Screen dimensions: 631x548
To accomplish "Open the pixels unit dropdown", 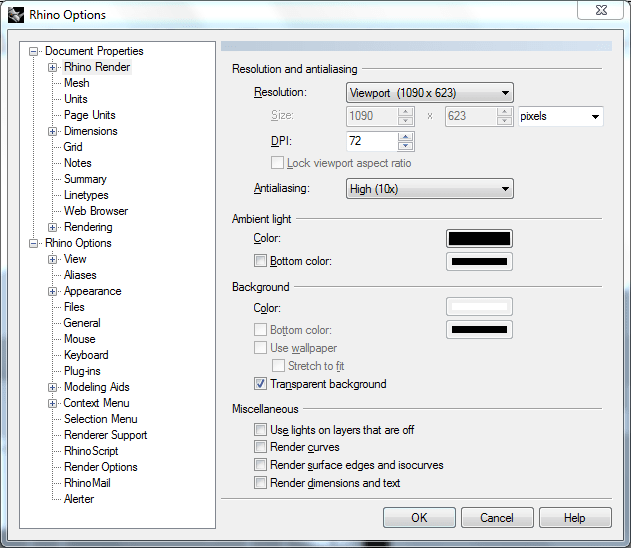I will point(560,117).
